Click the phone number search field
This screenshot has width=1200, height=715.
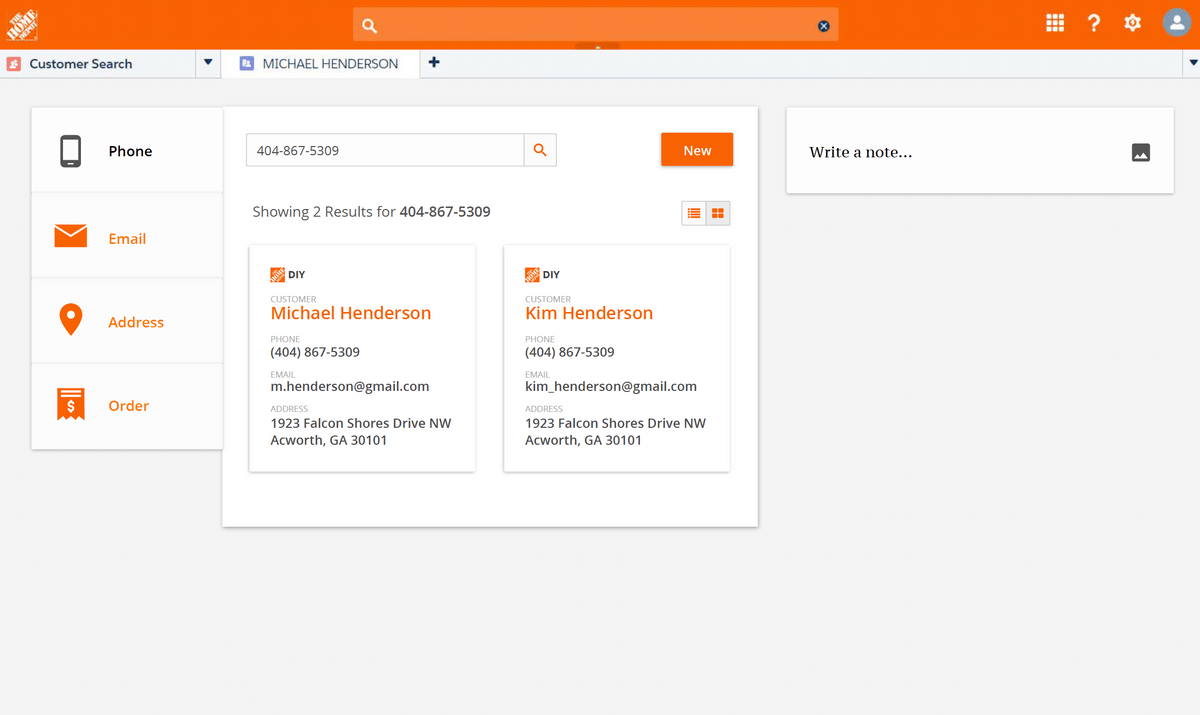[385, 150]
